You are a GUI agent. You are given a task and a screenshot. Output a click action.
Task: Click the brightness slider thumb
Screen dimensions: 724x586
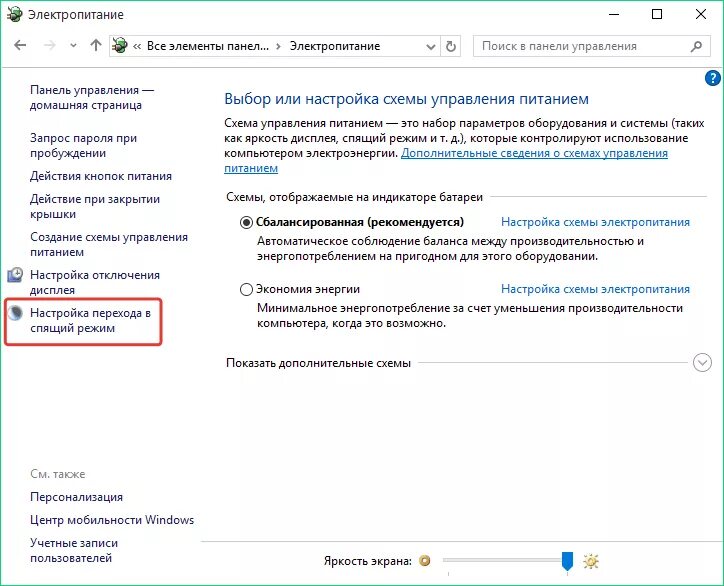pyautogui.click(x=567, y=561)
